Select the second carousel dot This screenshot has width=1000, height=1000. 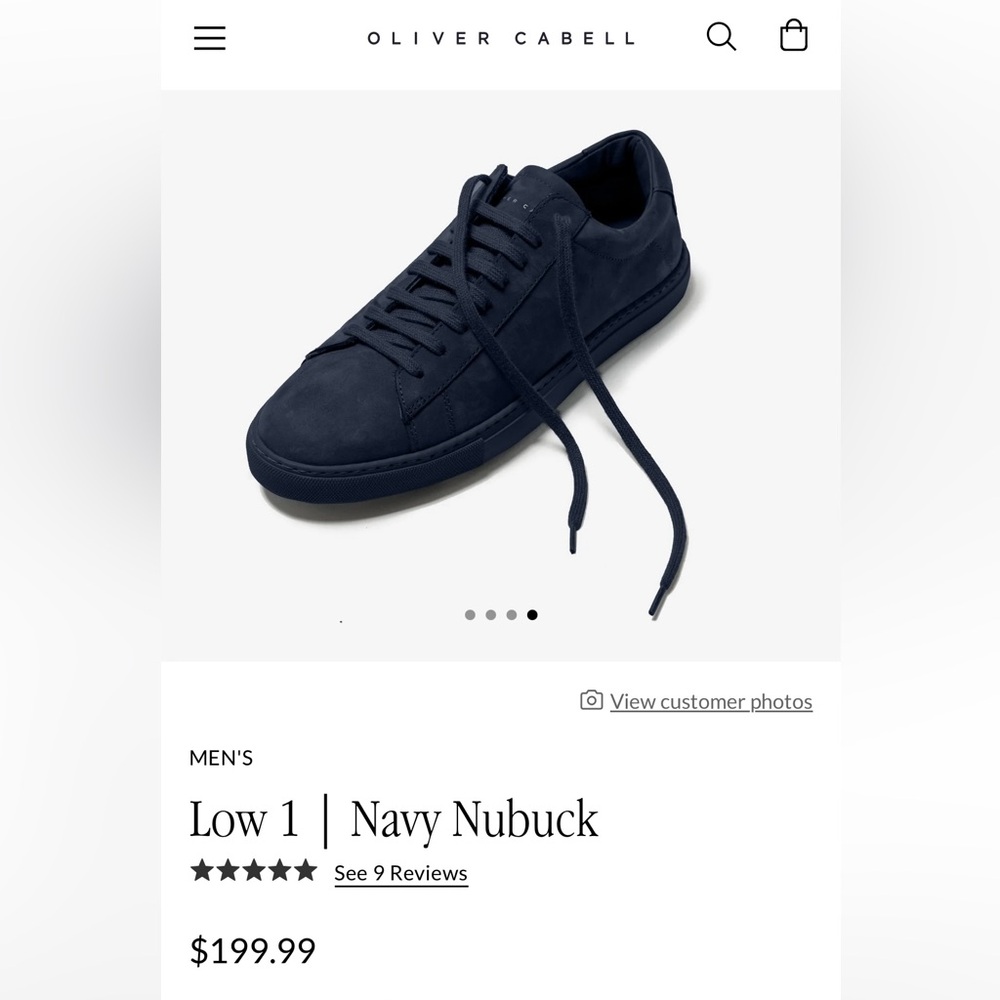point(491,614)
